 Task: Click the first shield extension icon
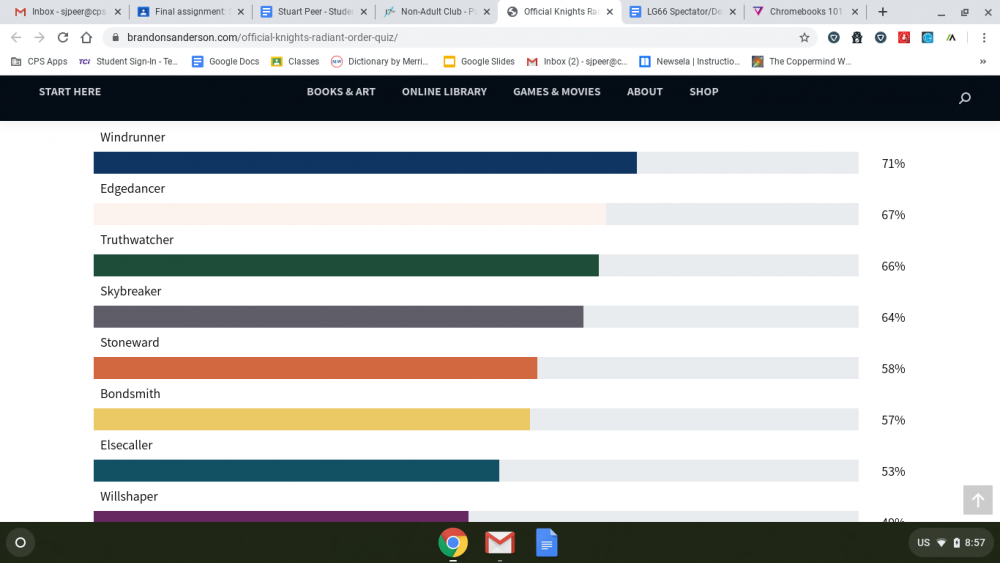coord(834,38)
